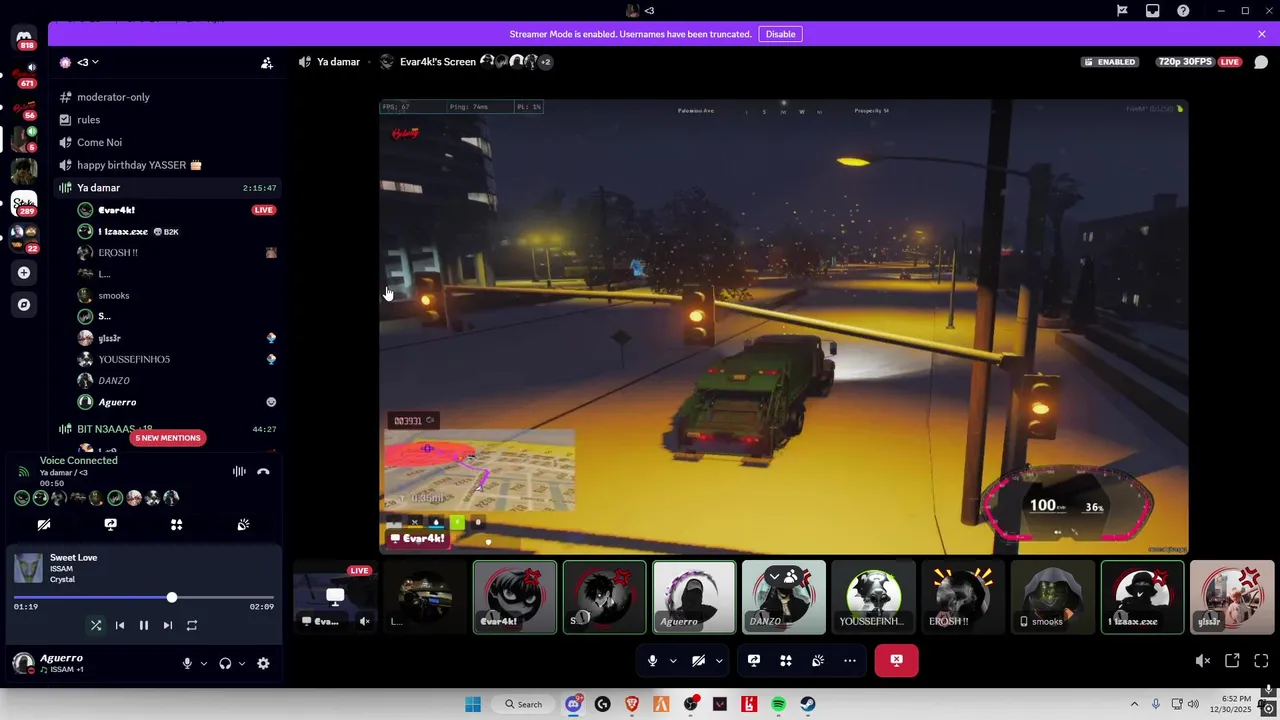Open microphone options chevron in call controls
The width and height of the screenshot is (1280, 720).
point(673,660)
